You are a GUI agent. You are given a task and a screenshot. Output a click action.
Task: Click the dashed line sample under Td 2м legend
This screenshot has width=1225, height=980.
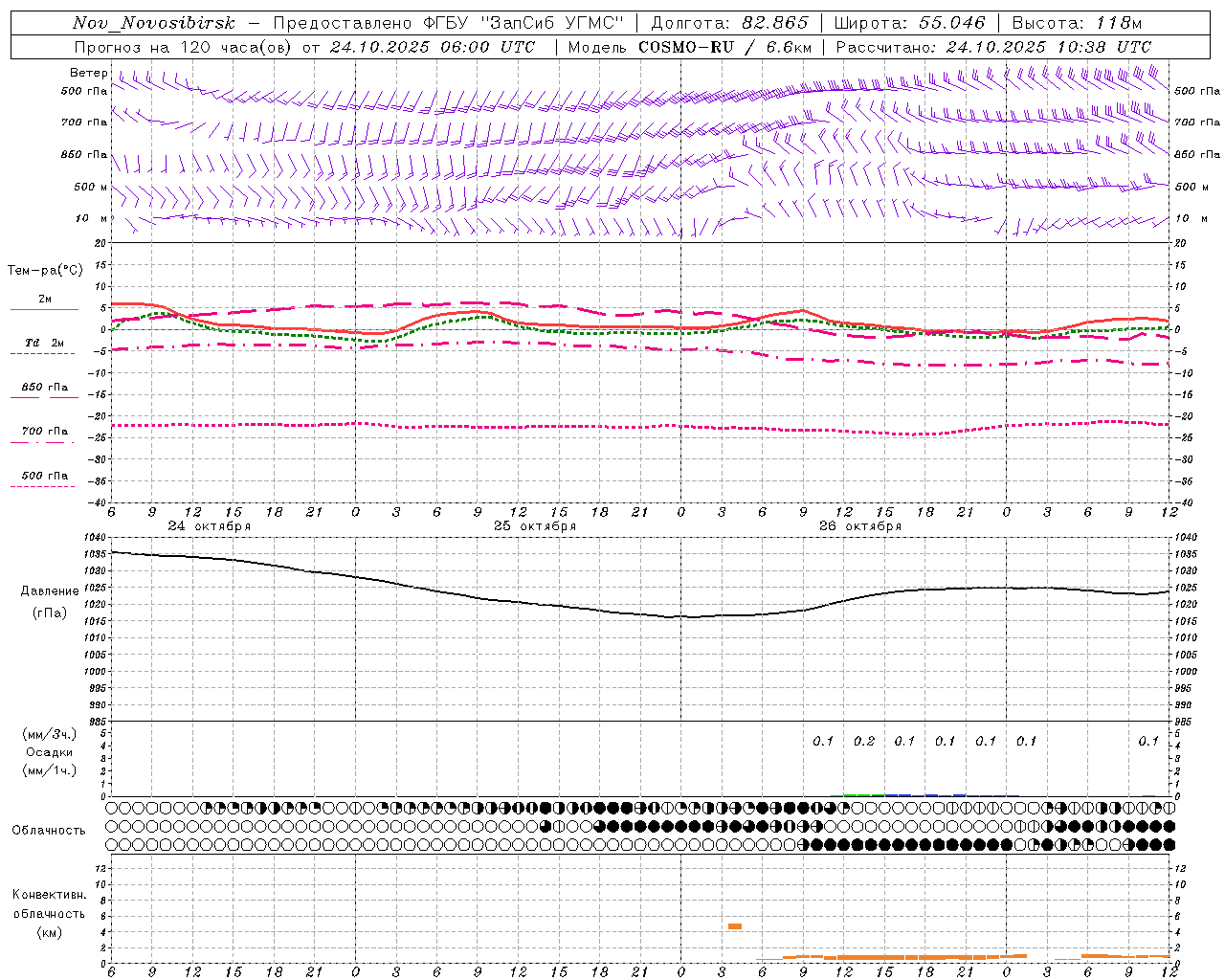(42, 353)
